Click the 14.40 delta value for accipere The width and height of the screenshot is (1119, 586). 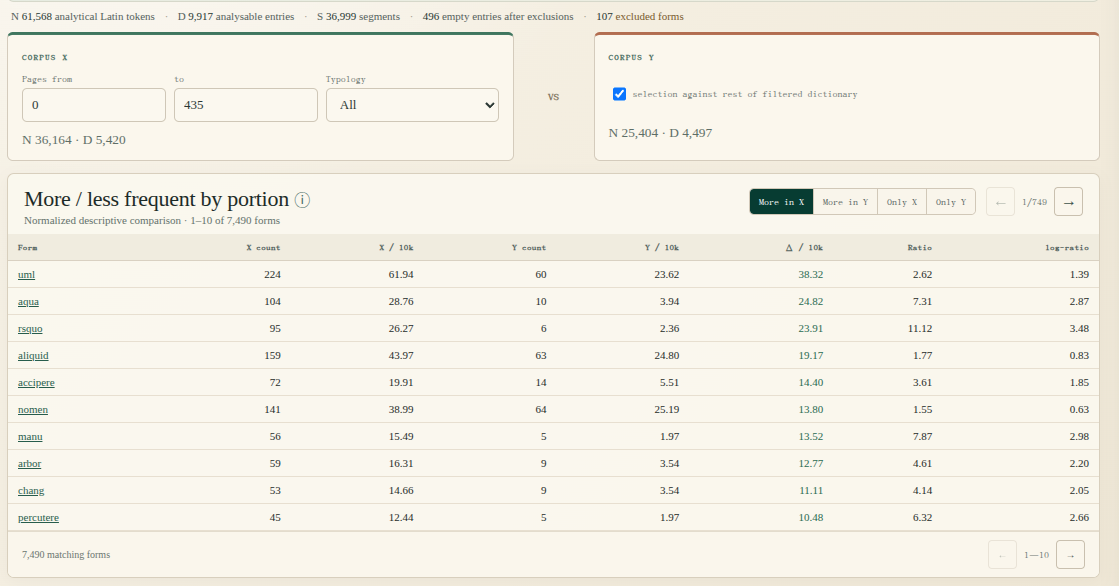[x=811, y=383]
